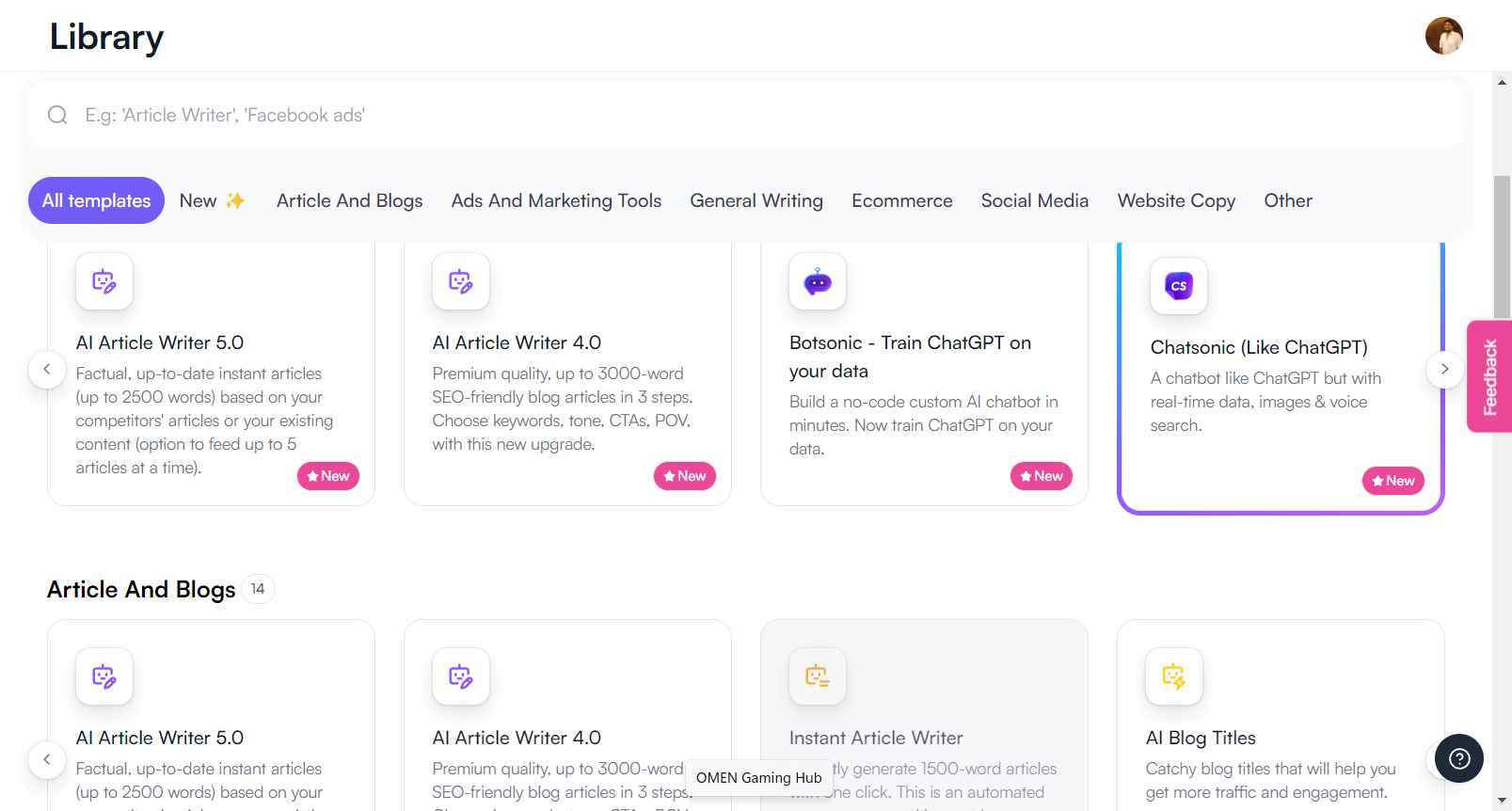Screen dimensions: 1512x811
Task: Select the All templates filter
Action: (x=96, y=200)
